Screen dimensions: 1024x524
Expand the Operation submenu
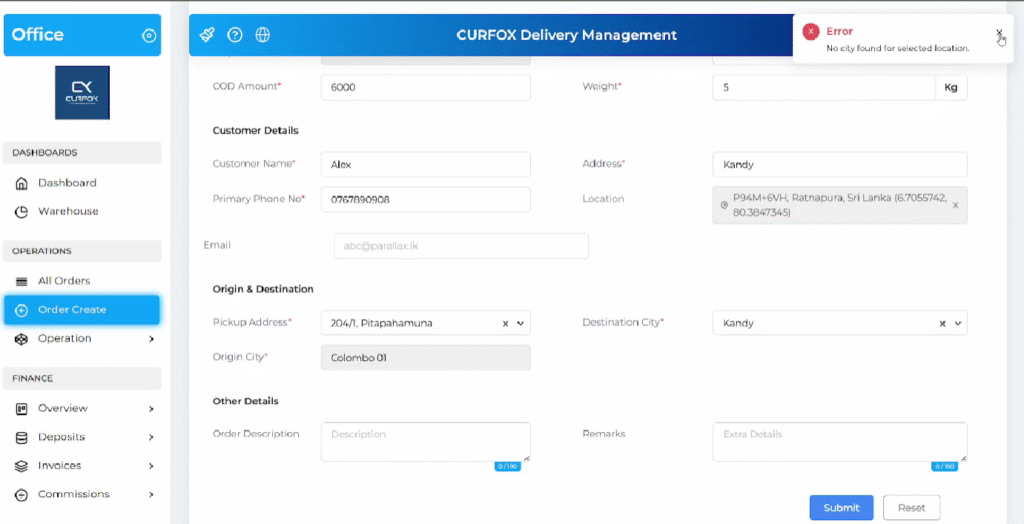click(x=151, y=339)
